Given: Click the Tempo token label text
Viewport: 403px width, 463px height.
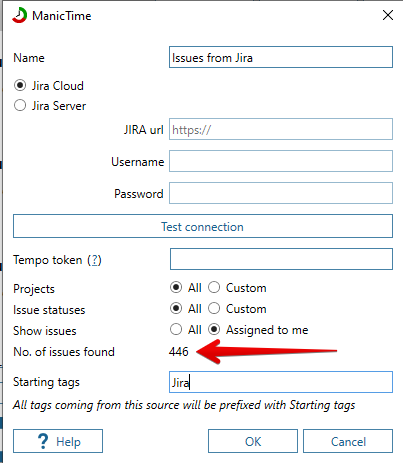Looking at the screenshot, I should [x=47, y=260].
